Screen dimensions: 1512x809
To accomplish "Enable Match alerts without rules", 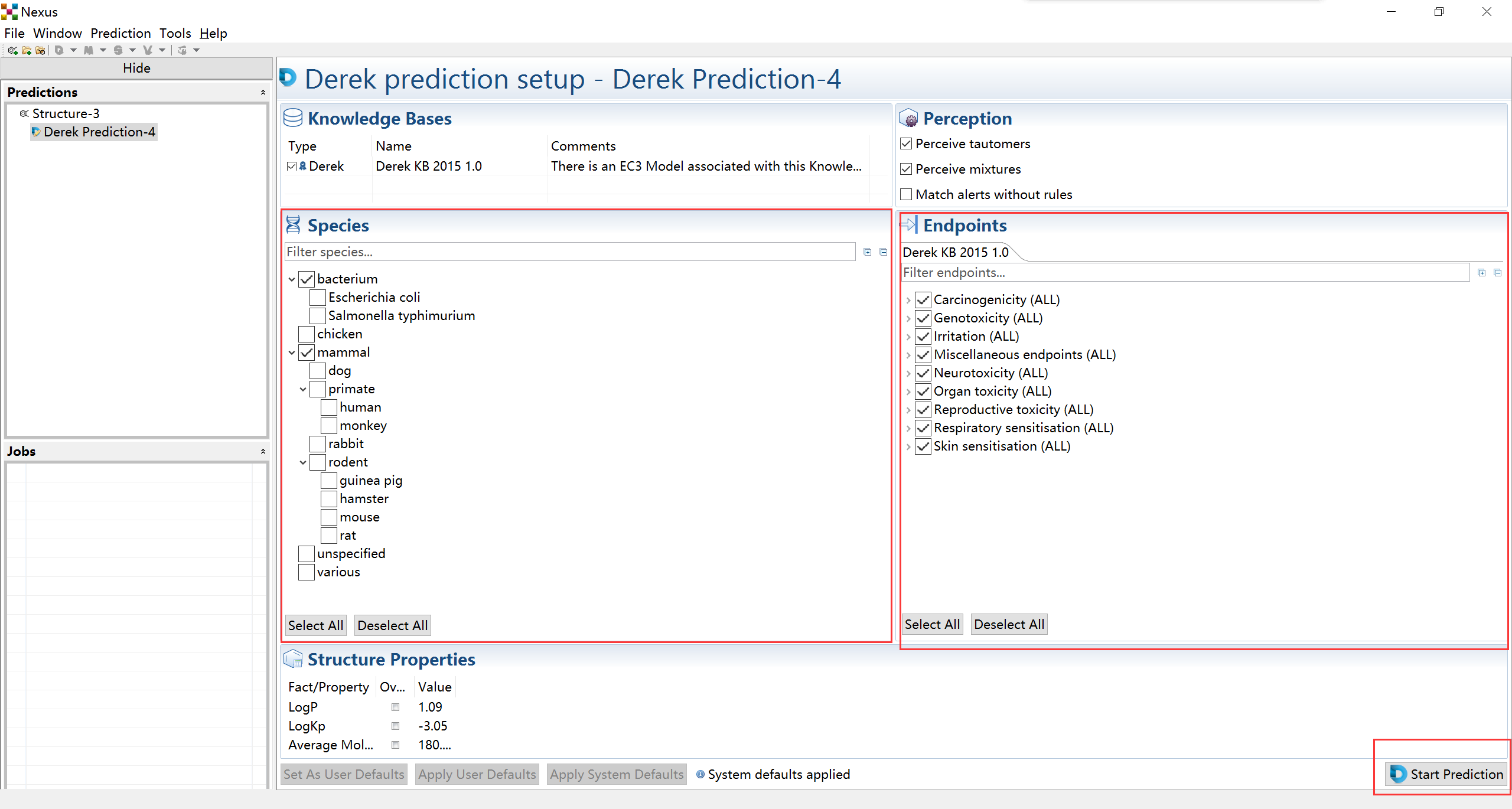I will [906, 194].
